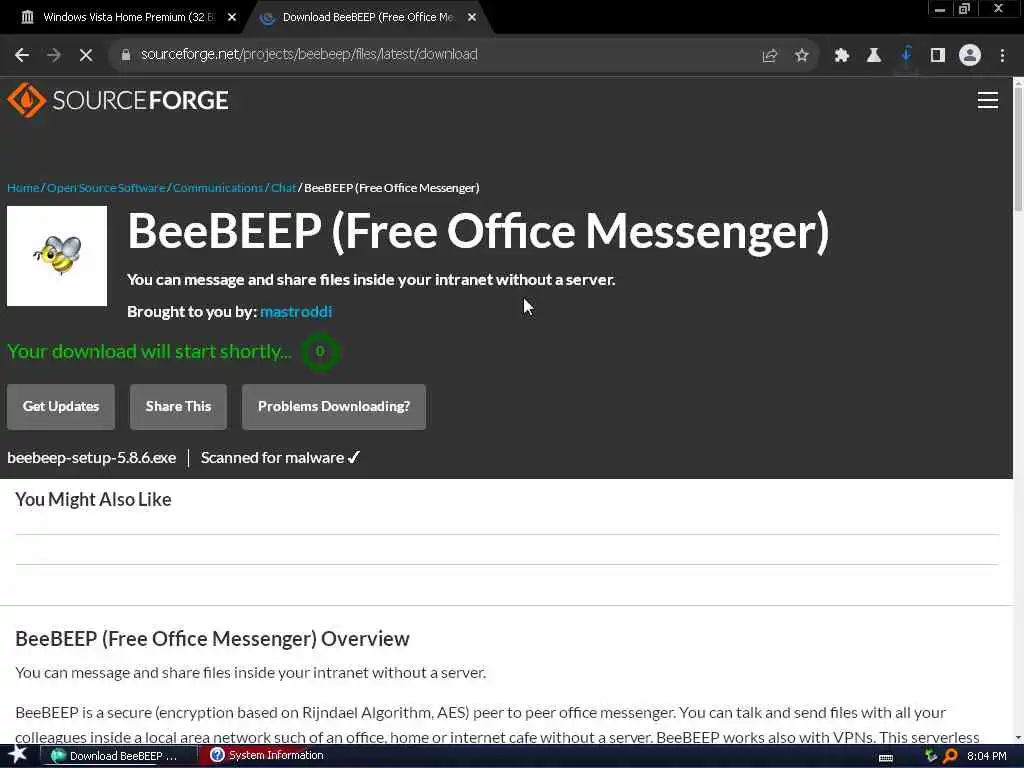Open the Communications breadcrumb link

tap(217, 188)
